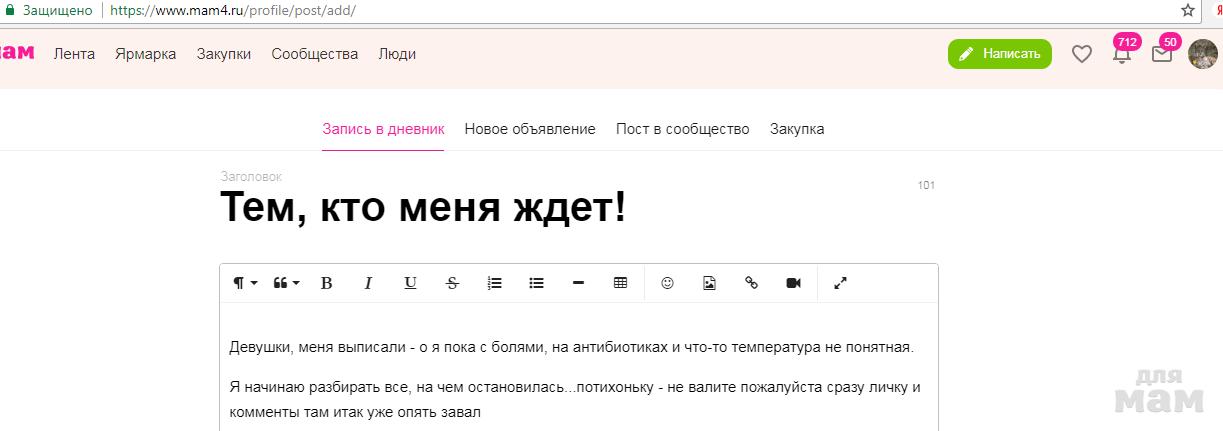Open emoji smiley picker

click(x=667, y=283)
